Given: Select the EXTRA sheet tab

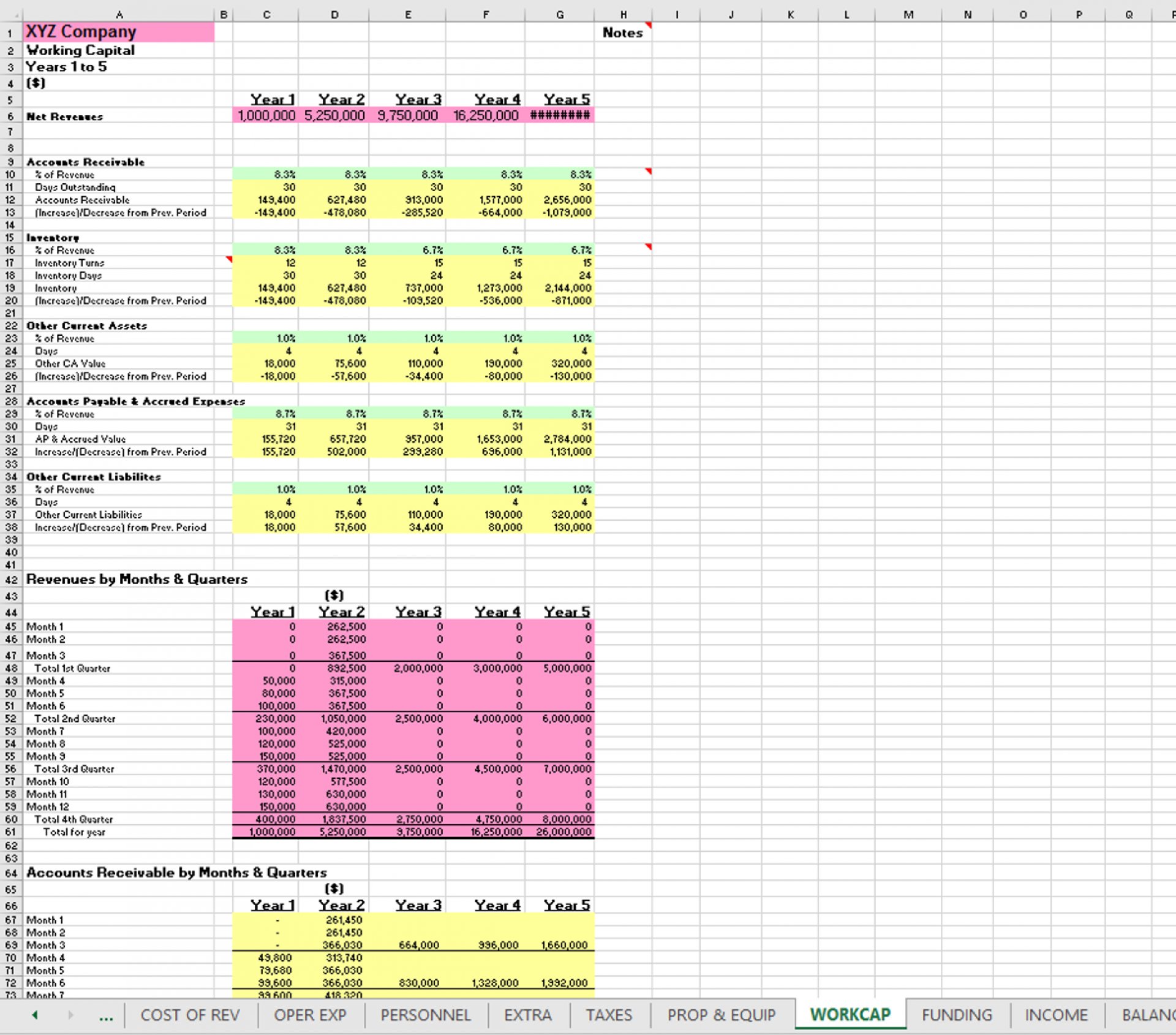Looking at the screenshot, I should [x=528, y=1015].
